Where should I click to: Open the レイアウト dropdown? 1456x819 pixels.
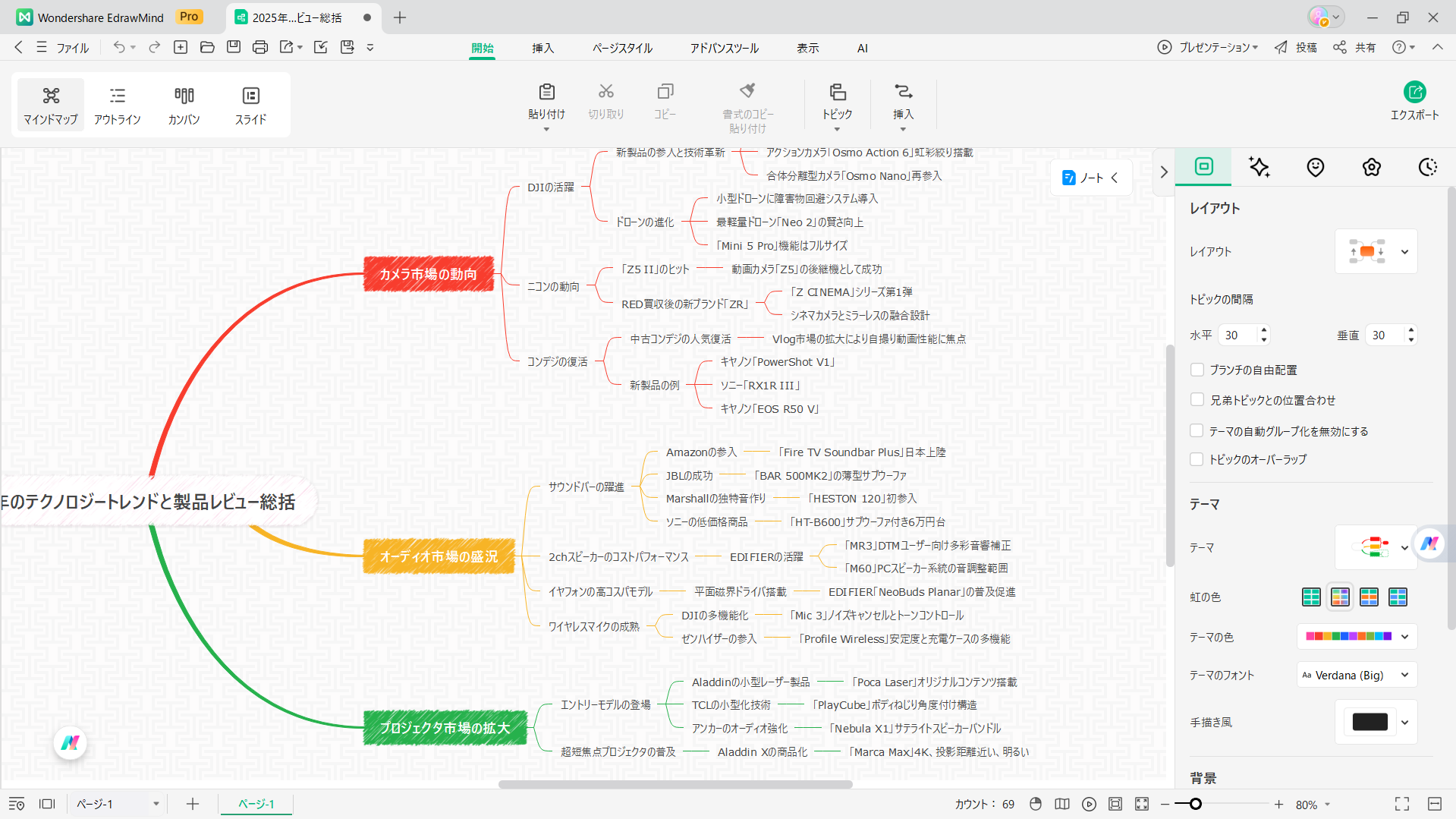tap(1405, 251)
